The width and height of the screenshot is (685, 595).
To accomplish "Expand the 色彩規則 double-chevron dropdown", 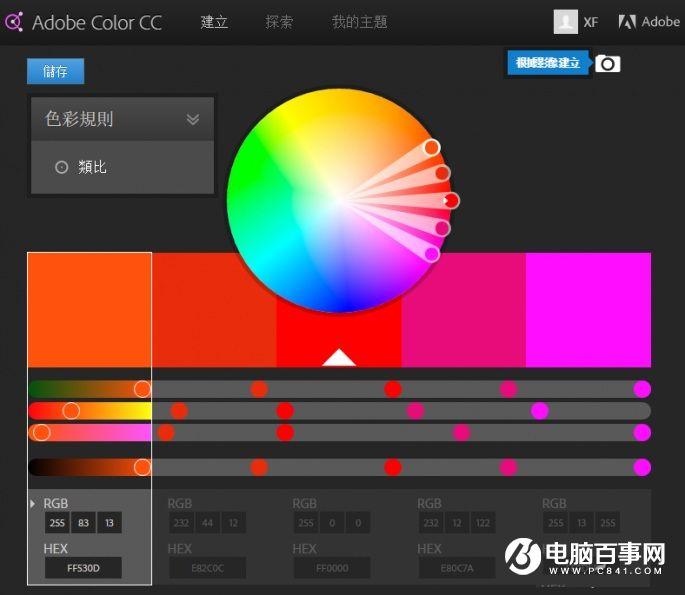I will click(x=193, y=119).
